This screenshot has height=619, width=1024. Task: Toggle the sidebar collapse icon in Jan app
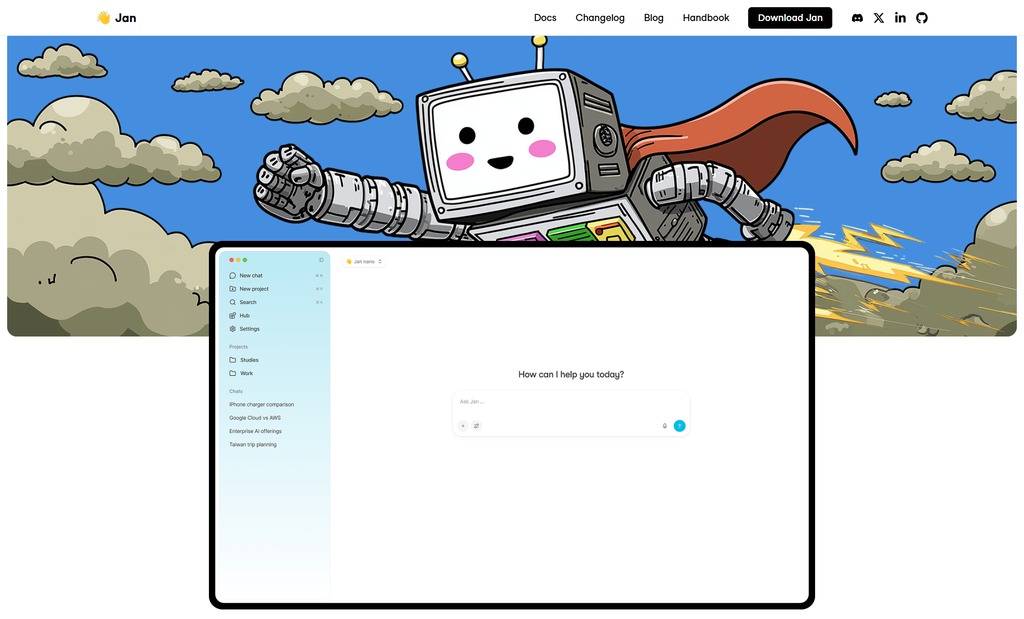(x=321, y=260)
